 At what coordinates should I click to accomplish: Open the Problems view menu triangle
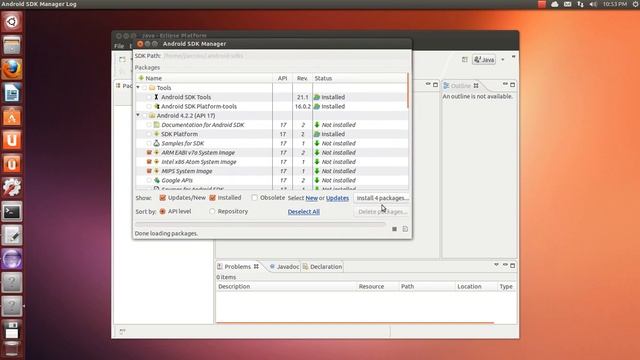click(496, 265)
